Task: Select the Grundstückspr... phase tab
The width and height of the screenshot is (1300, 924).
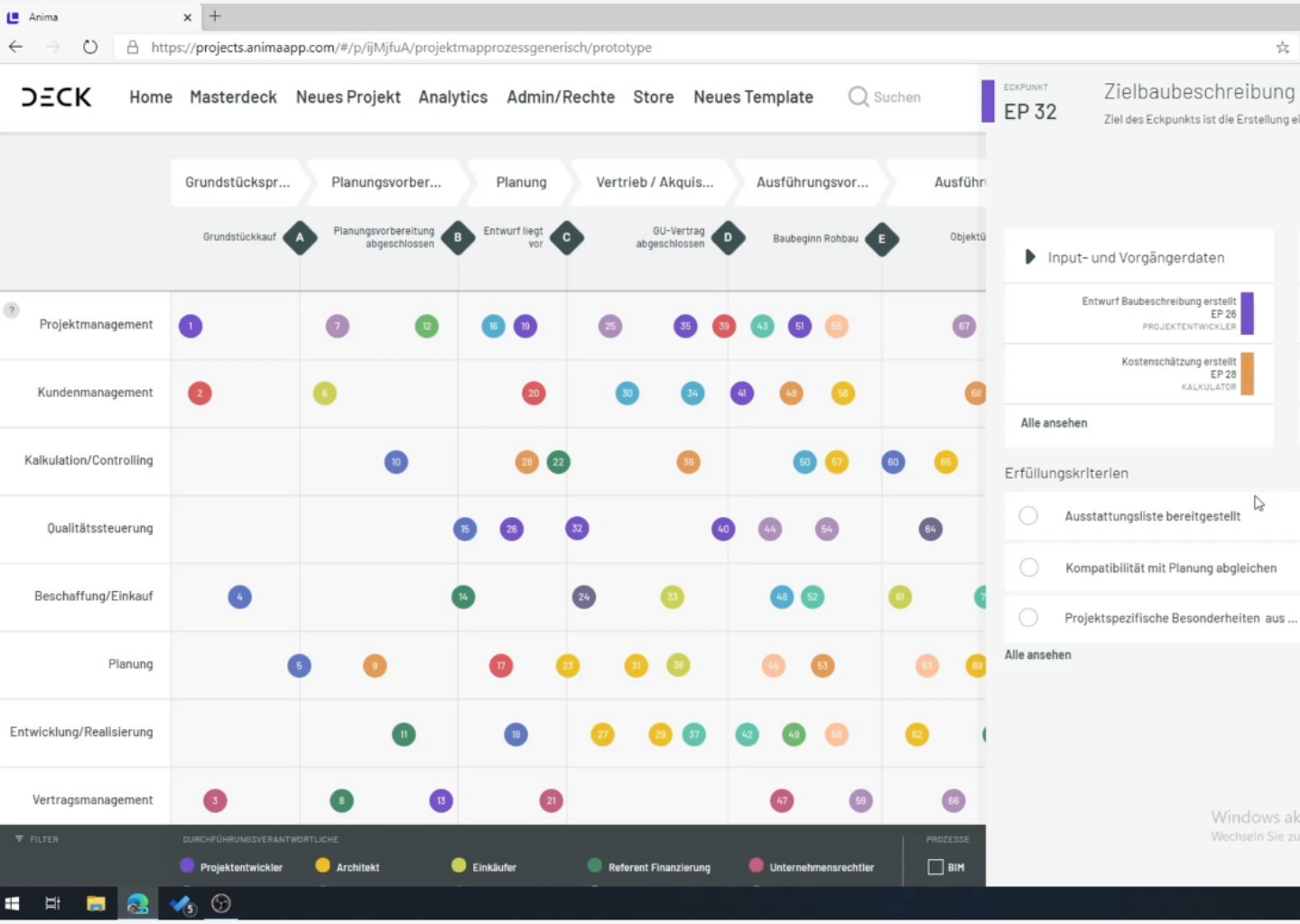Action: pyautogui.click(x=237, y=182)
